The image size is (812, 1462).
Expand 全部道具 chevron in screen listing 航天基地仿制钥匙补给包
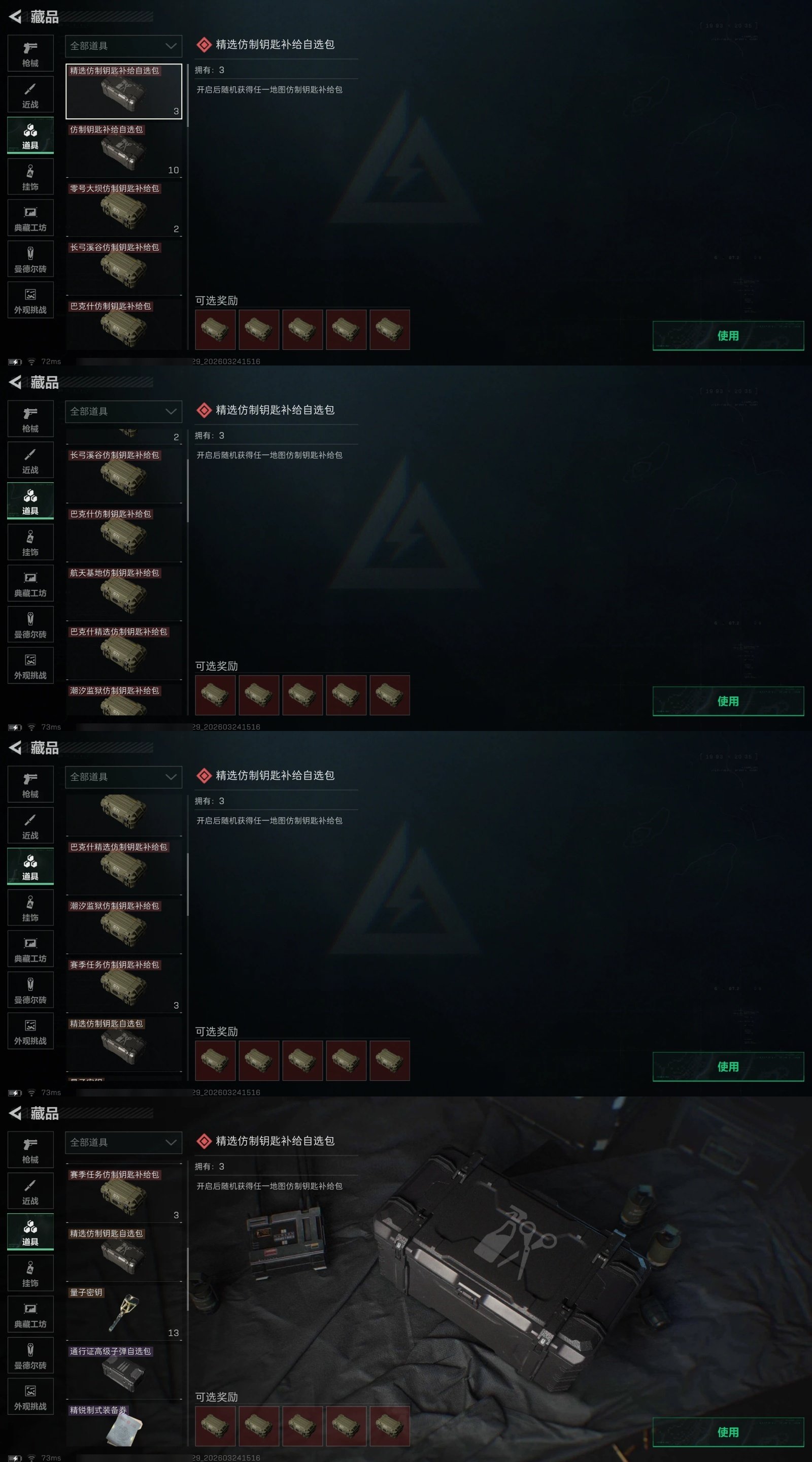[171, 412]
